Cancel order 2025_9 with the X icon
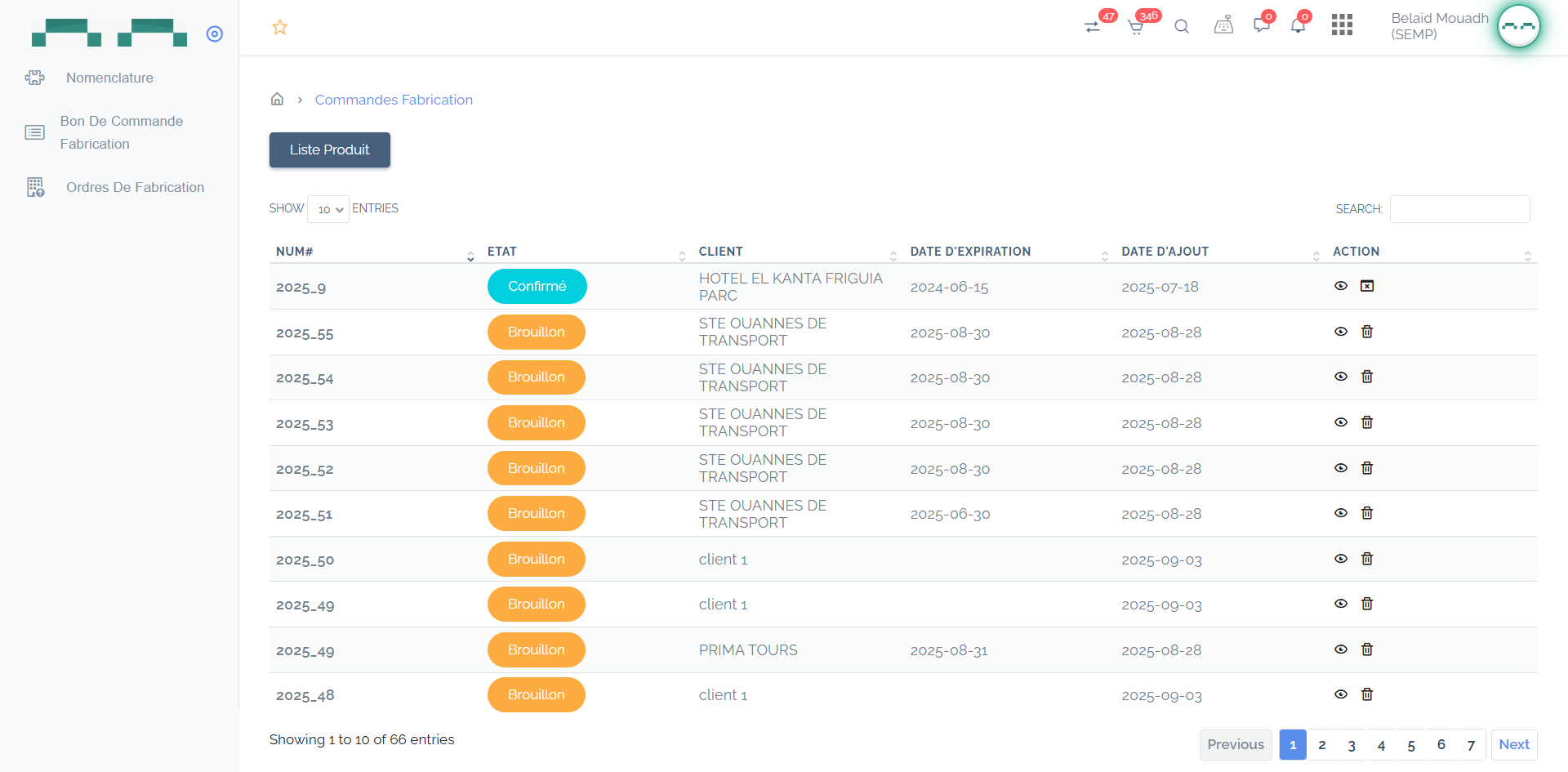1568x772 pixels. (1367, 286)
